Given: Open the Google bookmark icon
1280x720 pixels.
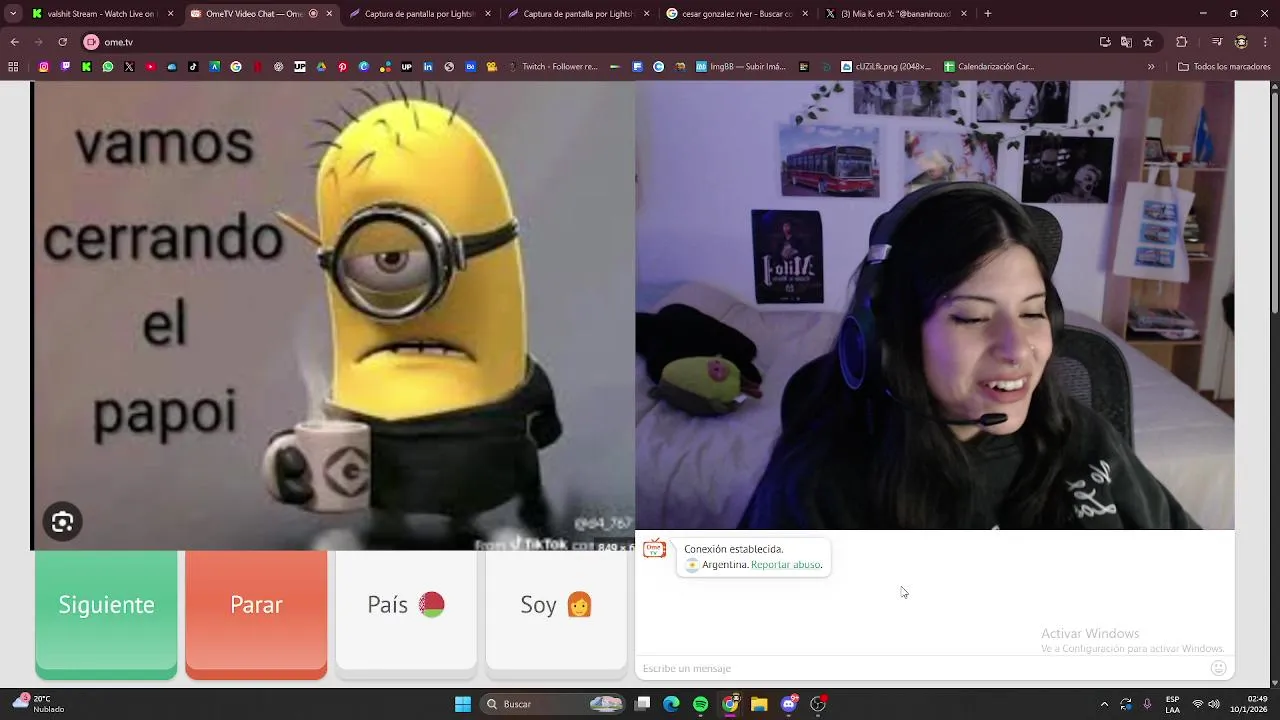Looking at the screenshot, I should [x=236, y=67].
